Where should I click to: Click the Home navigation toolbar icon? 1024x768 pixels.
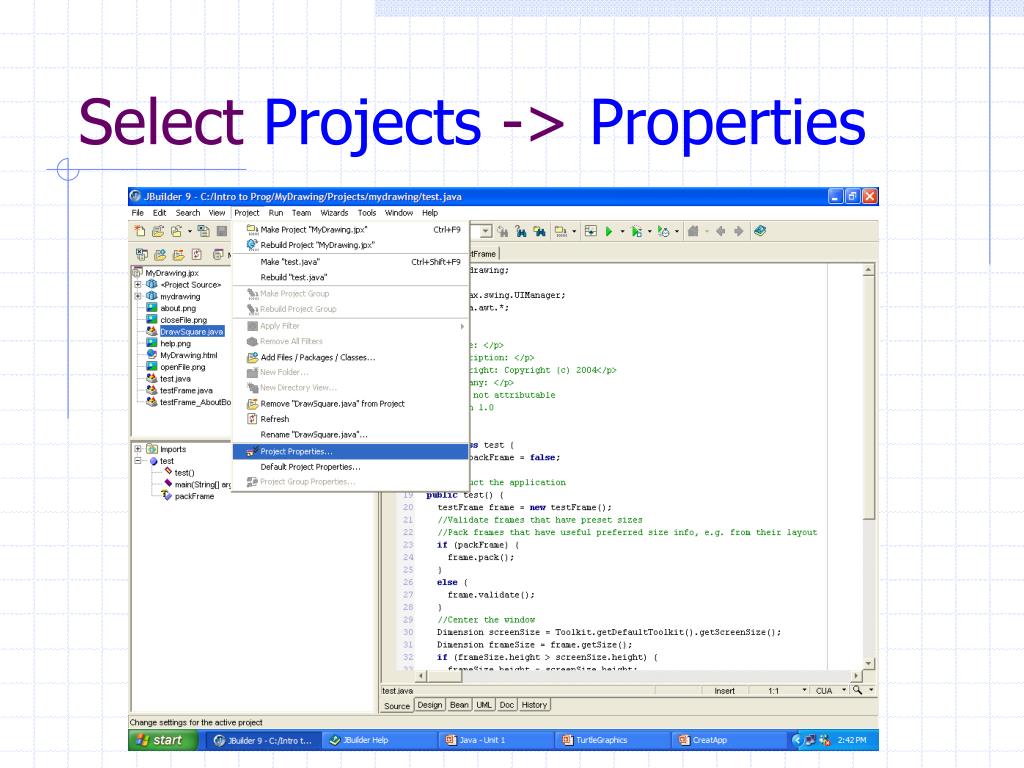click(x=694, y=231)
